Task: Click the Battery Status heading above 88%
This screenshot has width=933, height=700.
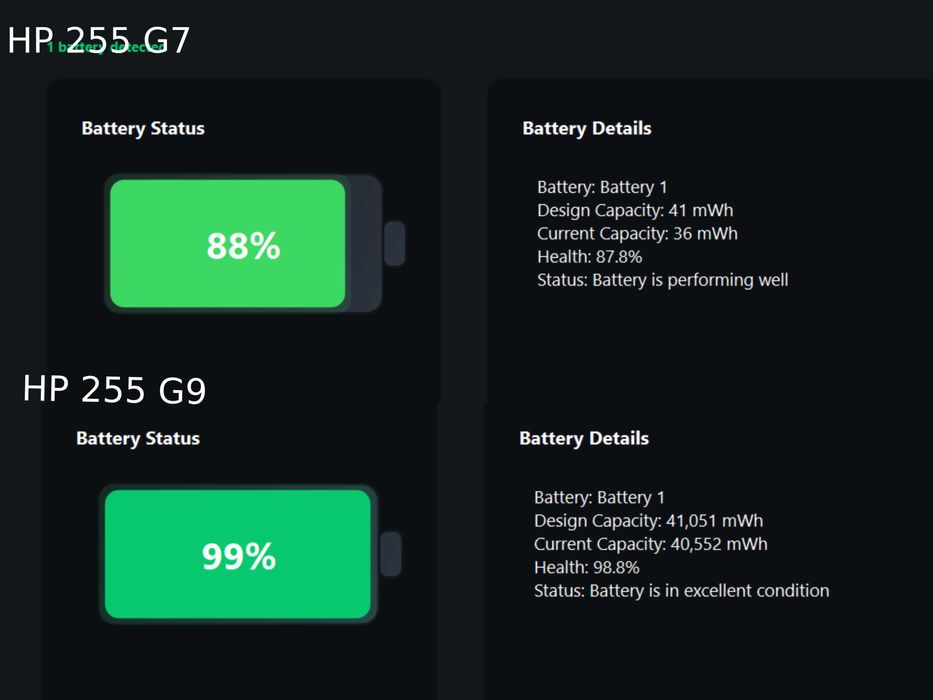Action: coord(143,129)
